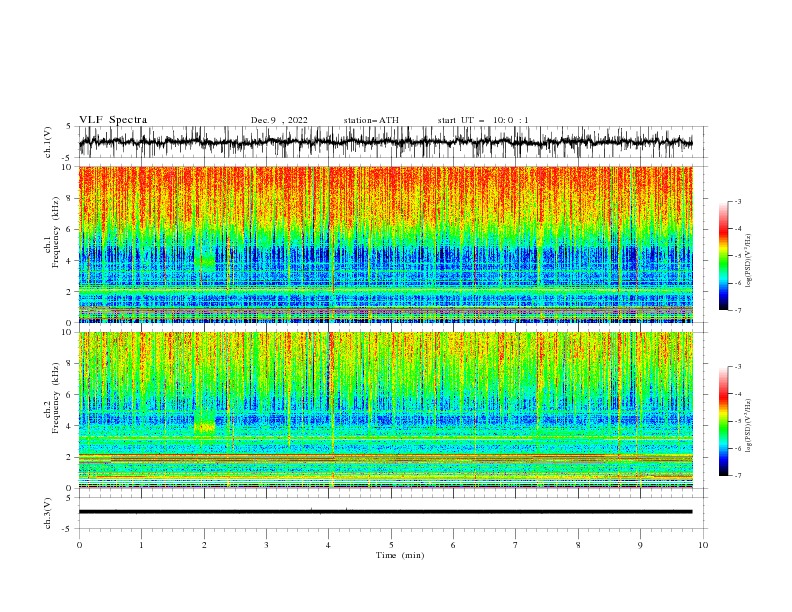Image resolution: width=792 pixels, height=612 pixels.
Task: Click time axis tick label "5"
Action: (x=391, y=545)
